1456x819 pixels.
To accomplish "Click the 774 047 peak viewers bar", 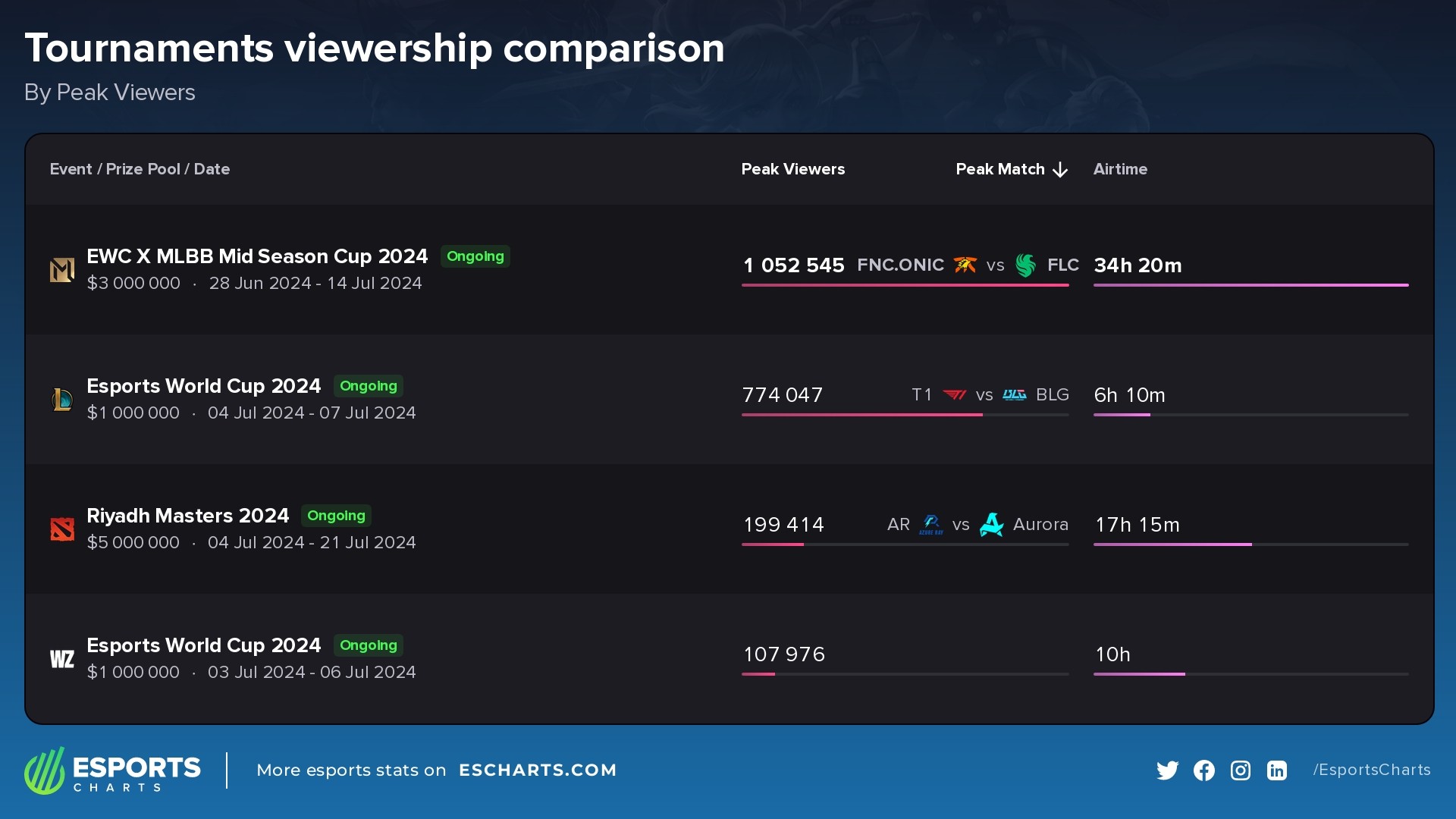I will 905,415.
